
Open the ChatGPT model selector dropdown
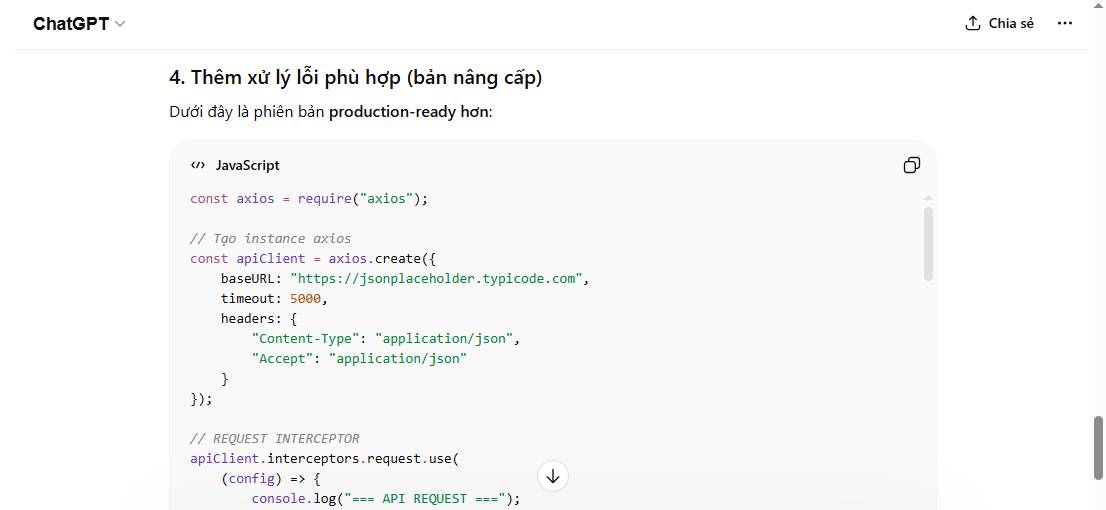pyautogui.click(x=79, y=23)
